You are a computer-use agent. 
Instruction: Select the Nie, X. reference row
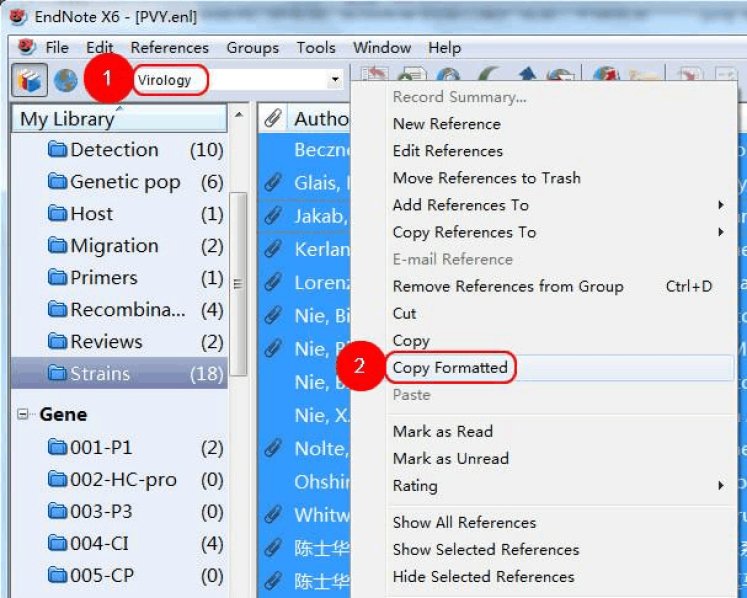click(304, 416)
